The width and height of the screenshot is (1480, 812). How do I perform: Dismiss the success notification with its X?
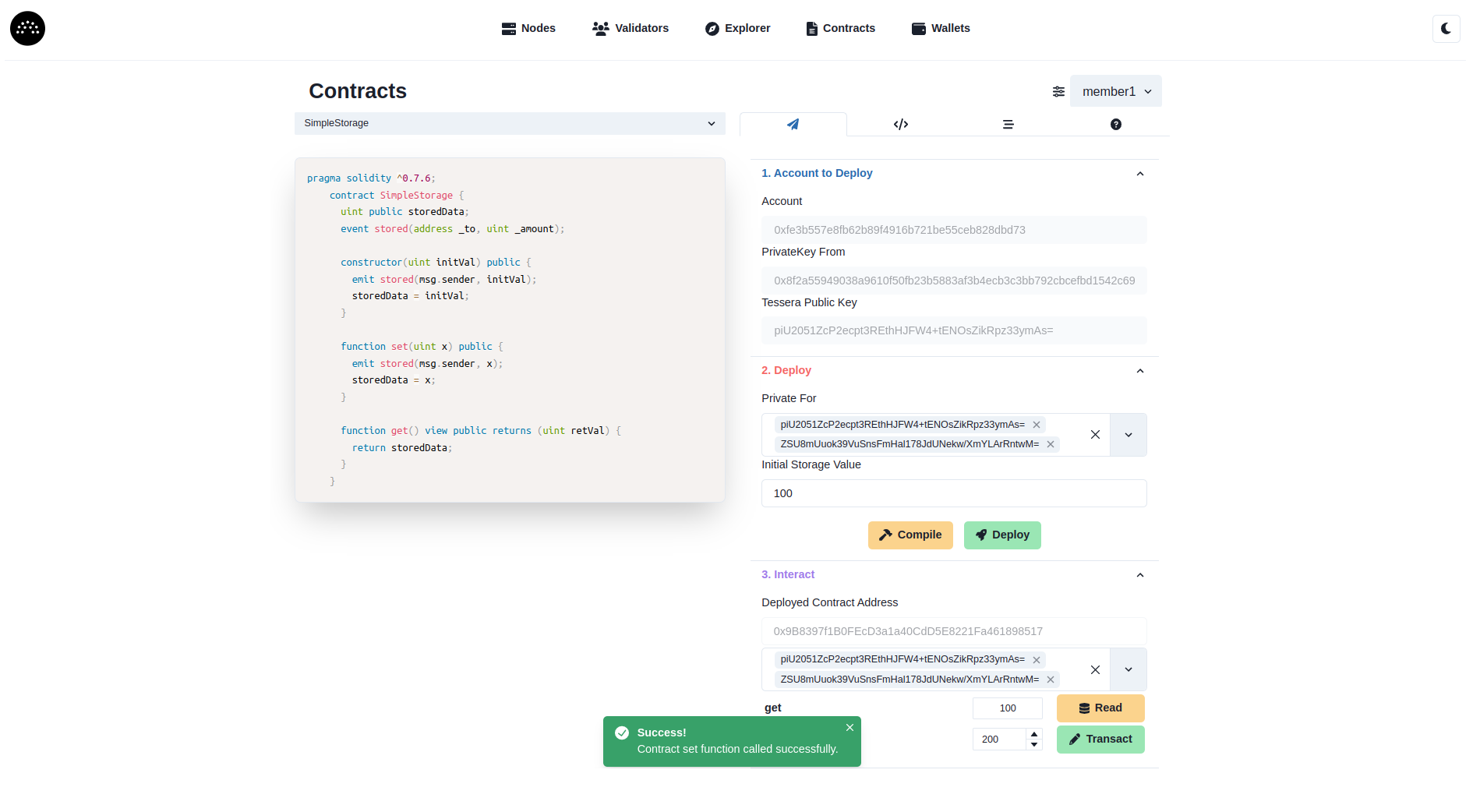pyautogui.click(x=849, y=727)
